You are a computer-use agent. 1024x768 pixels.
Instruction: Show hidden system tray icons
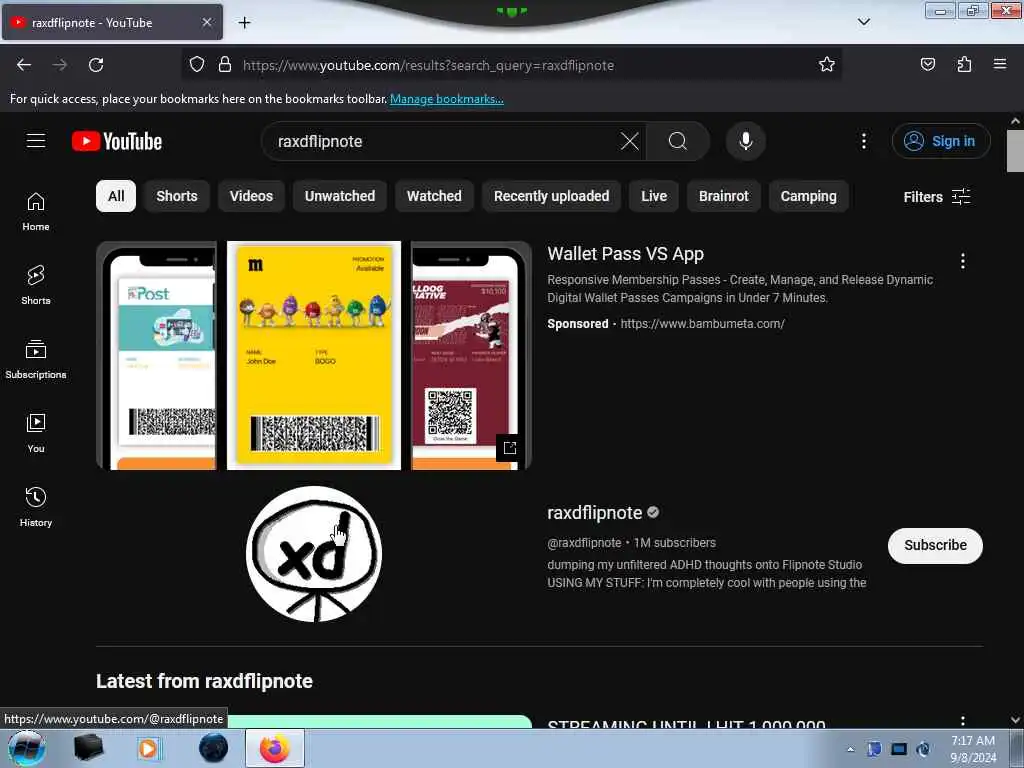point(850,749)
